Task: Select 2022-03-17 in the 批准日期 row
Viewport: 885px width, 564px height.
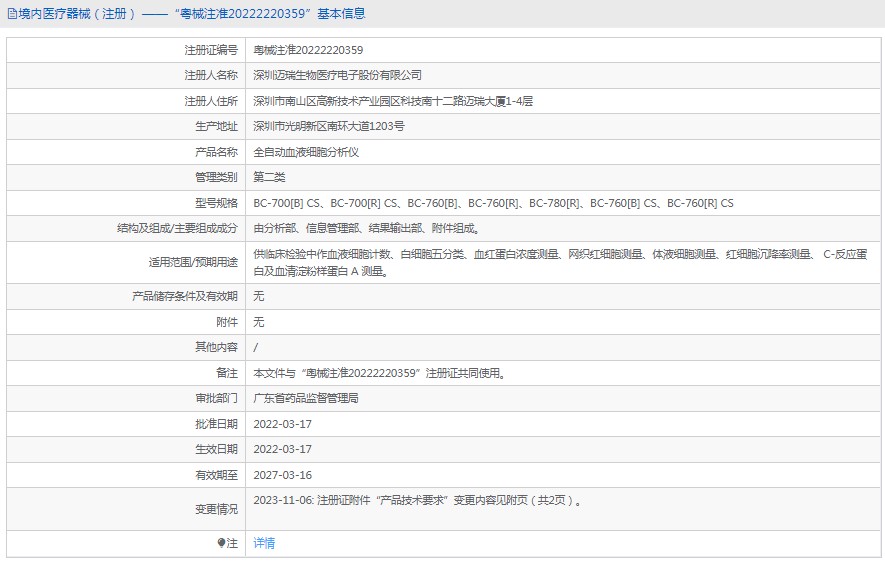Action: tap(282, 424)
